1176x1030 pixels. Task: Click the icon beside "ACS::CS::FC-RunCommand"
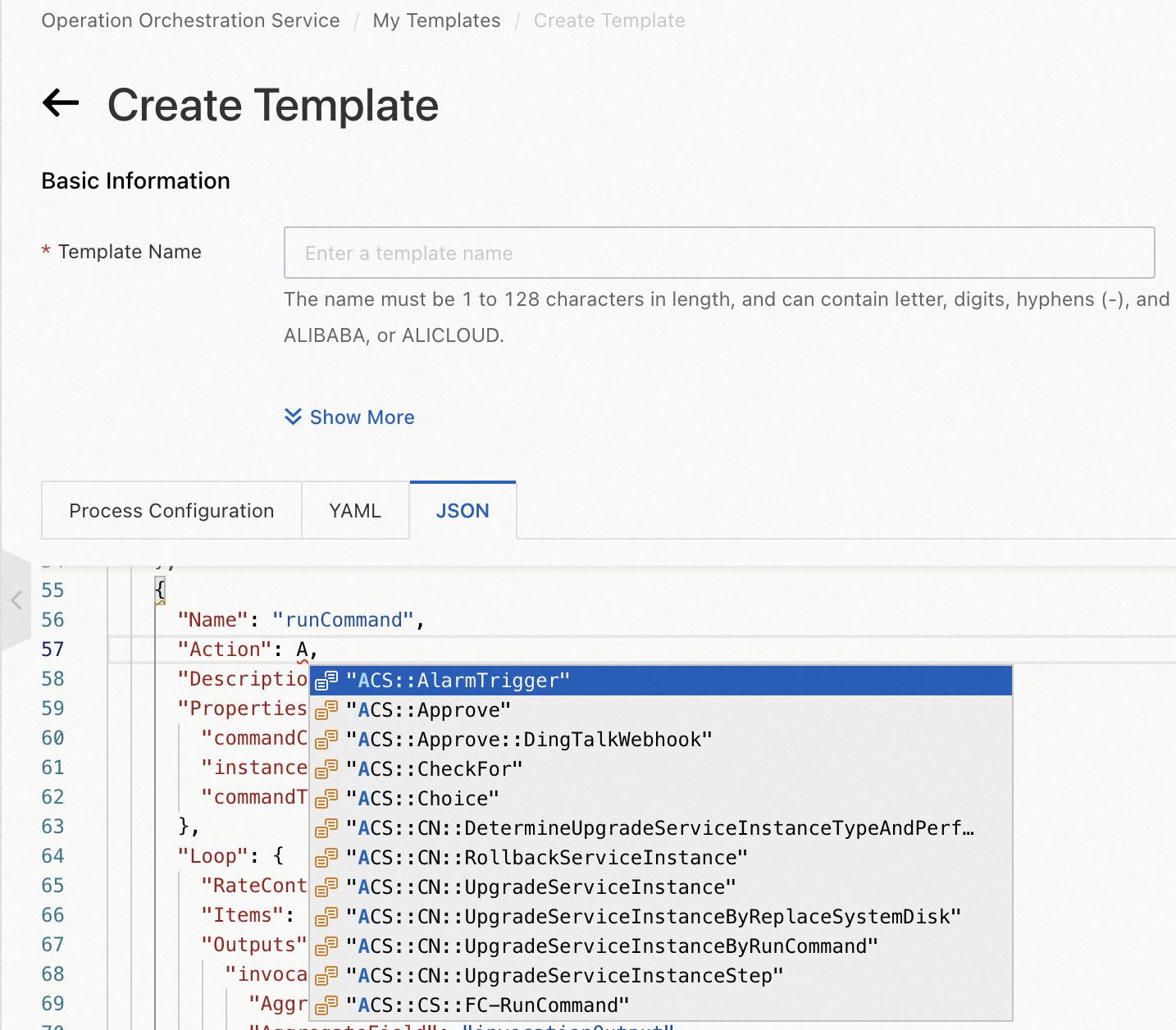(326, 1005)
